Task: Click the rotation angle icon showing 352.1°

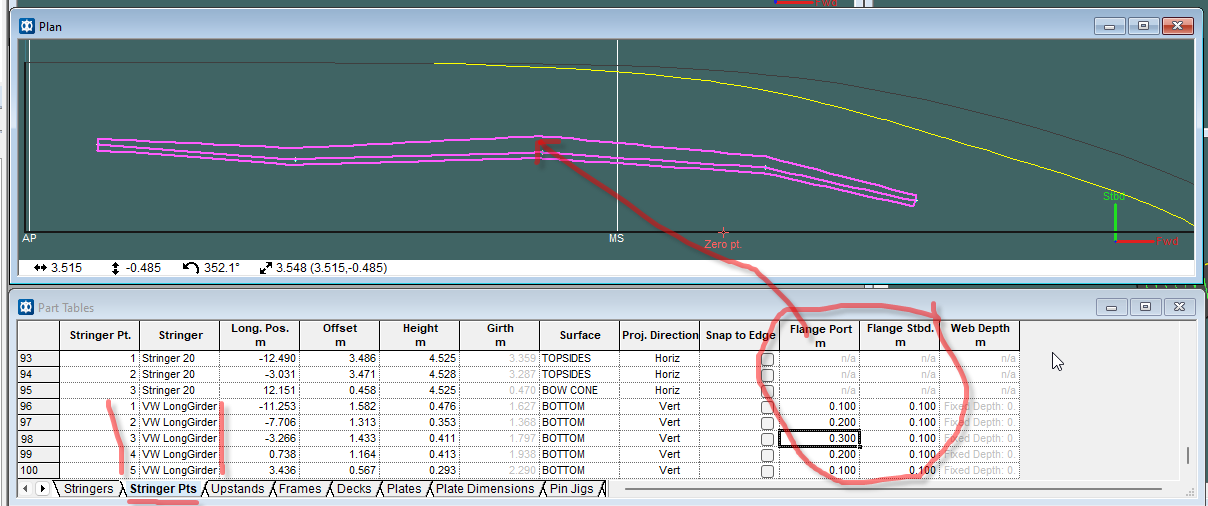Action: (190, 268)
